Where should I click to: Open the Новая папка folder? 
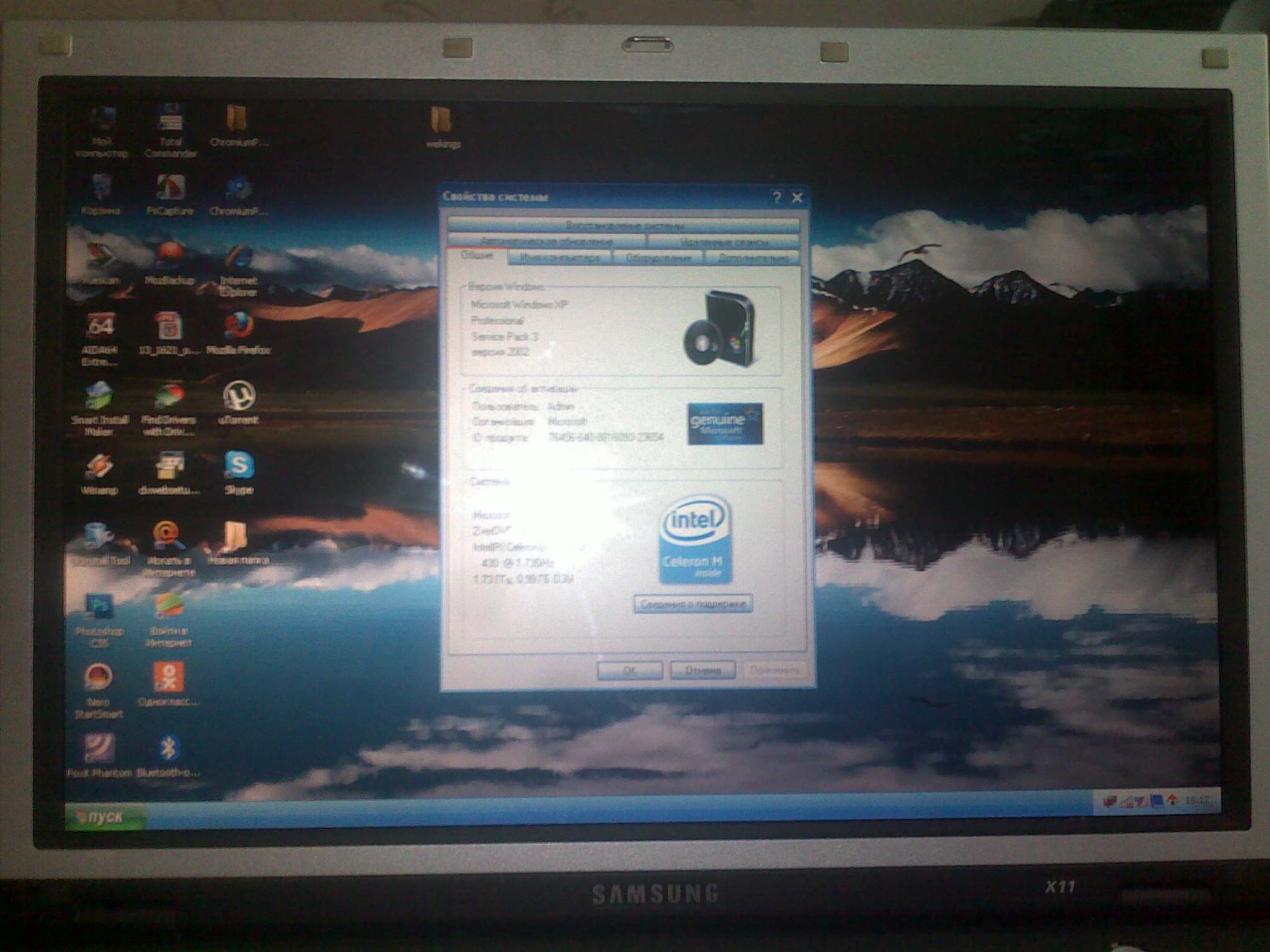tap(238, 544)
